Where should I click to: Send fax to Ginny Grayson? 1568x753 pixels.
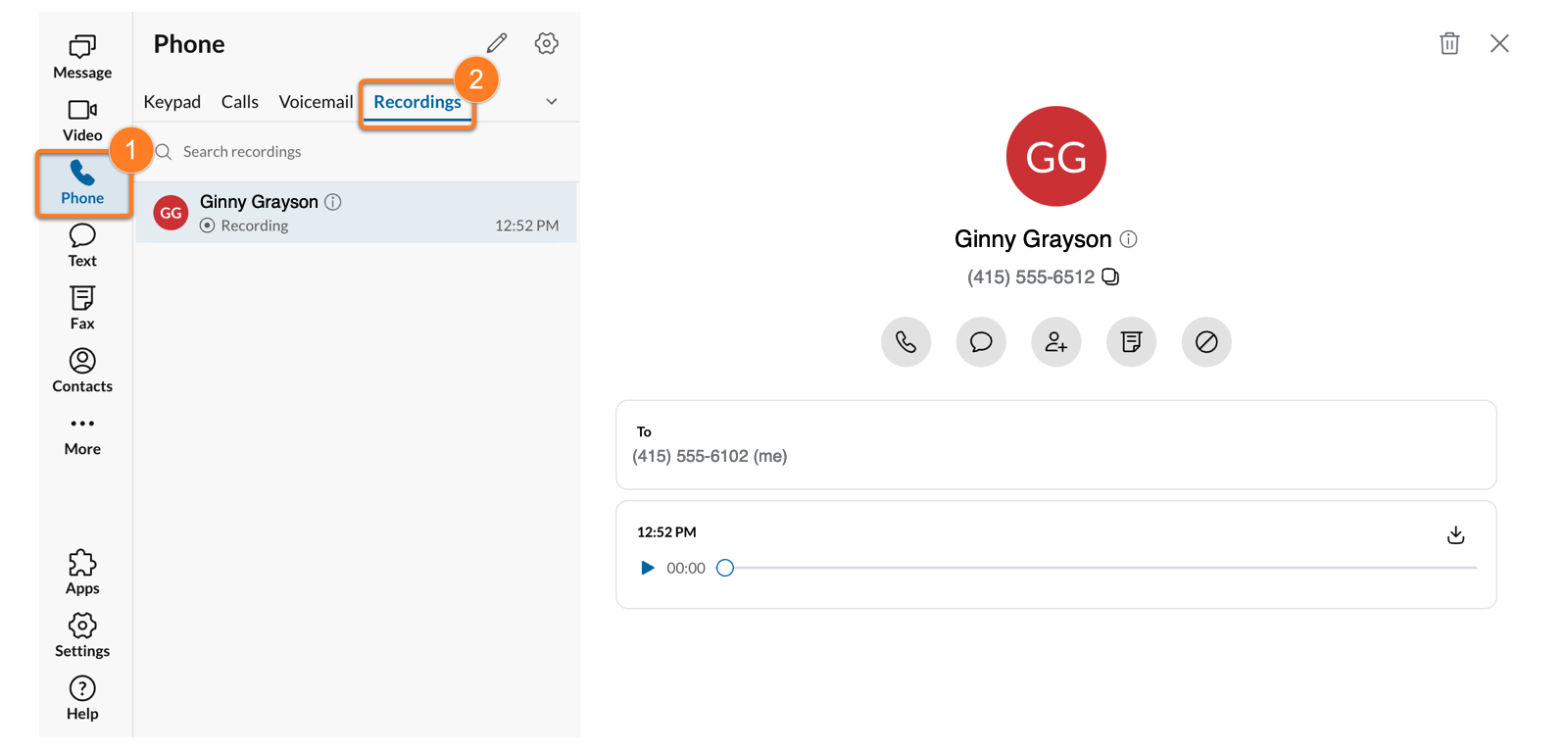click(1131, 342)
